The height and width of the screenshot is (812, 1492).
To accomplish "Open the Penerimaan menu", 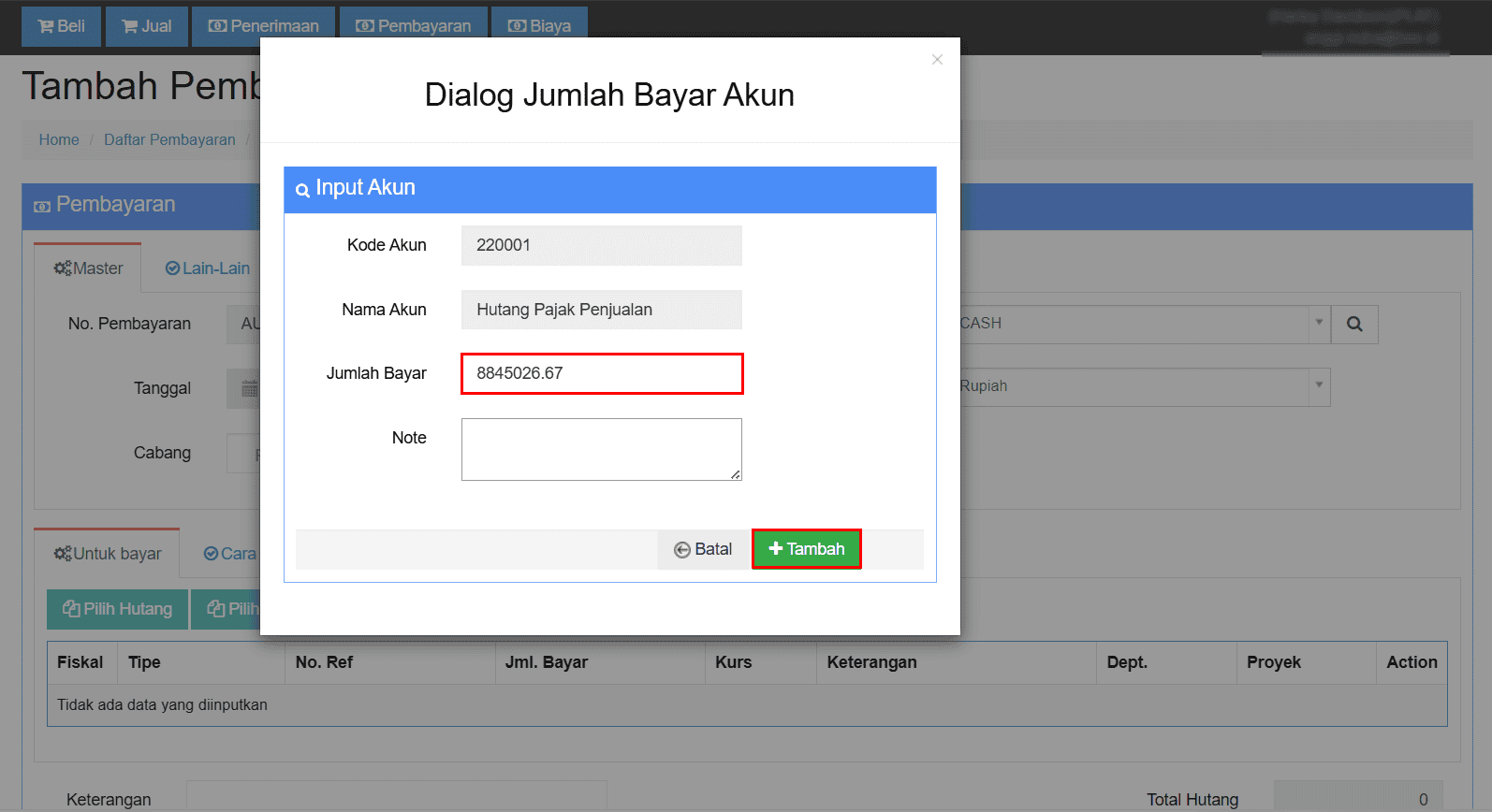I will [x=263, y=26].
